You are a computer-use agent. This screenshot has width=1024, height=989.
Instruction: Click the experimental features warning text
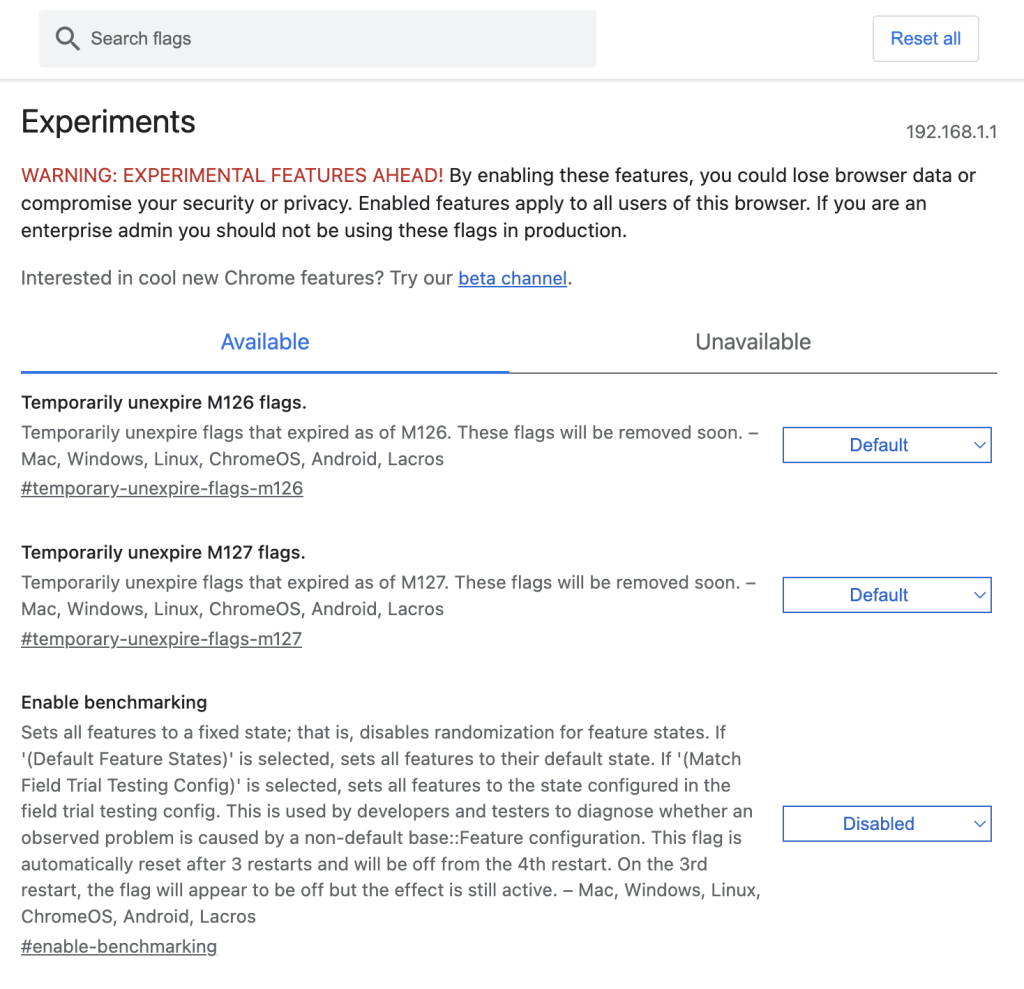[232, 175]
